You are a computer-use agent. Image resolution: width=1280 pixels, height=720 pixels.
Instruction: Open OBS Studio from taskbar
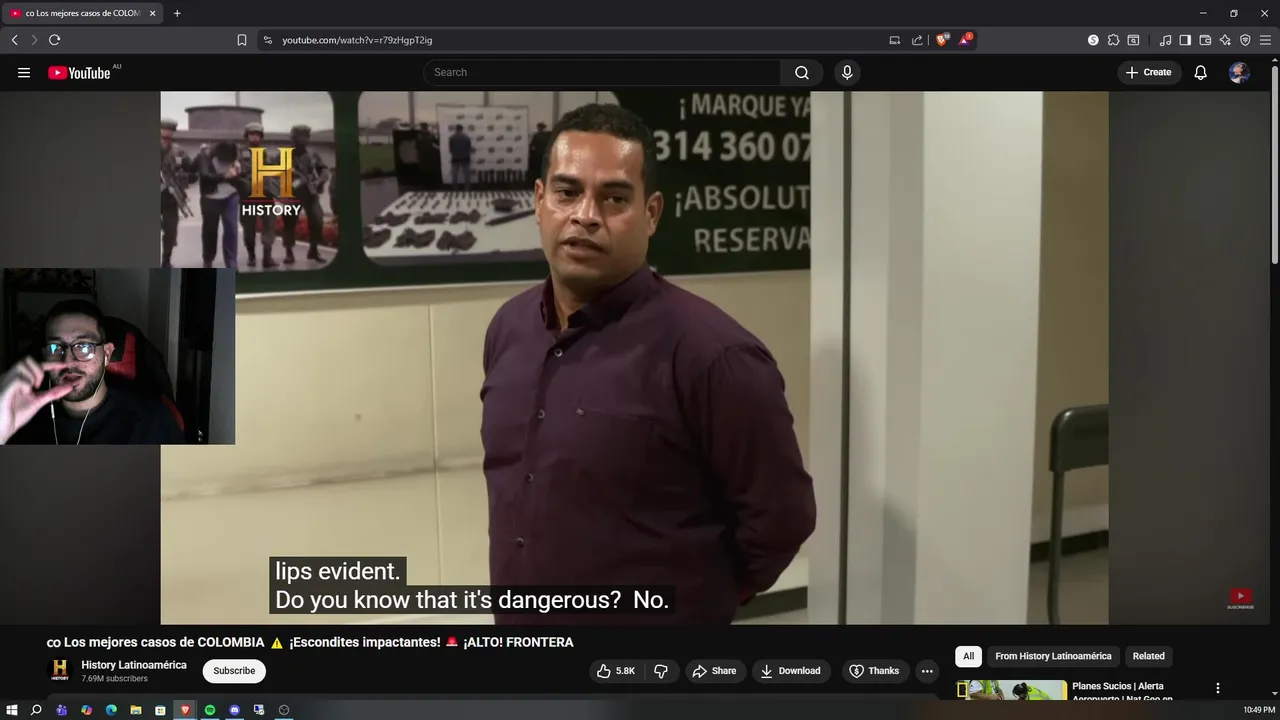click(284, 710)
